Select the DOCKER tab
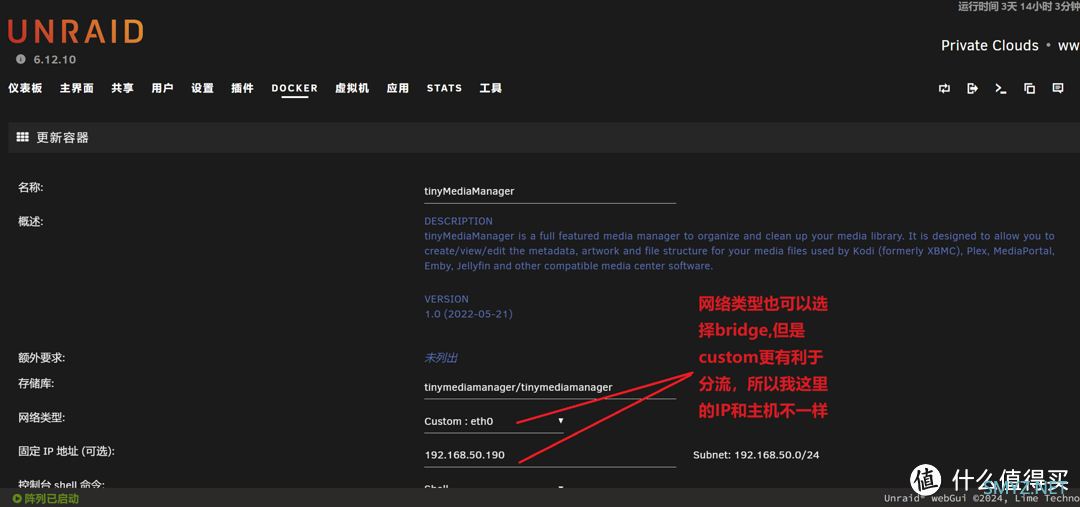 click(x=295, y=88)
